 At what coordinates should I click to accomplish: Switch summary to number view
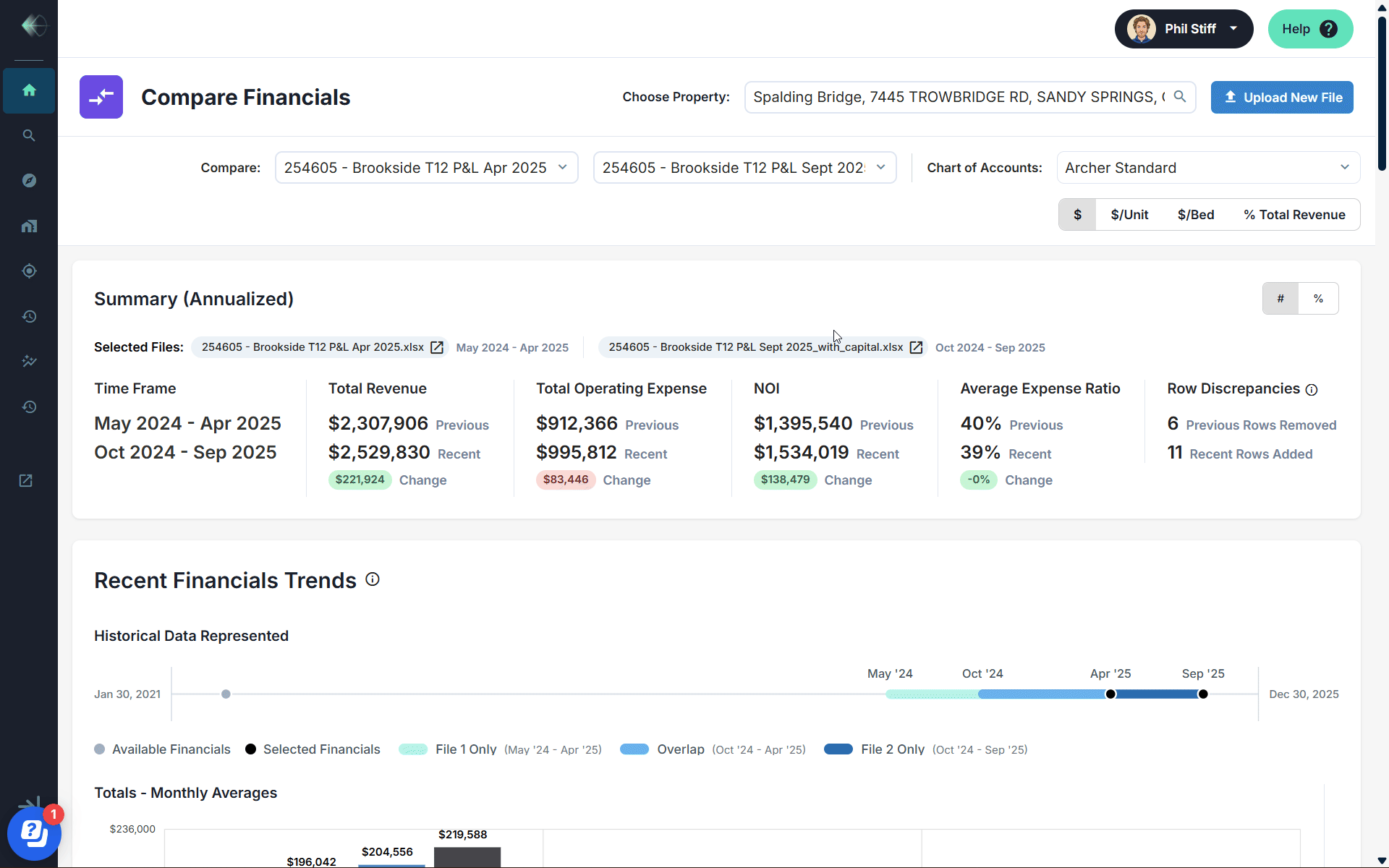coord(1280,299)
